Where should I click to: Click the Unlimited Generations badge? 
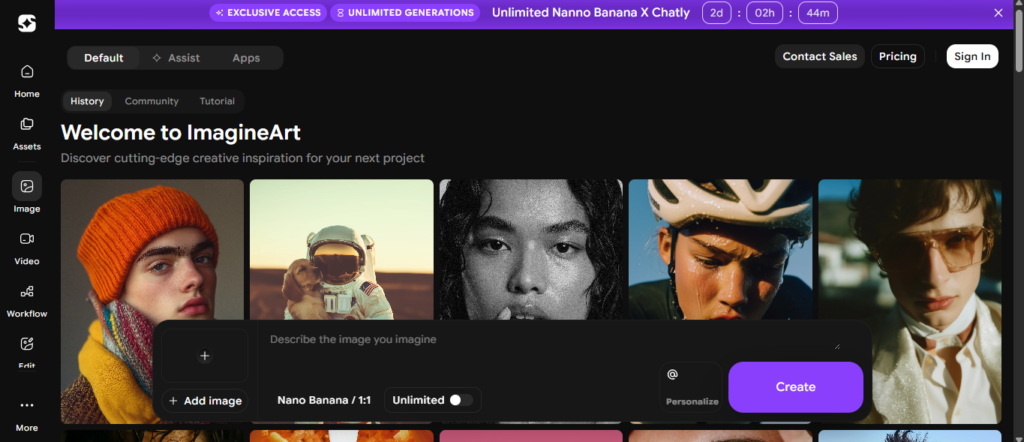[x=405, y=12]
